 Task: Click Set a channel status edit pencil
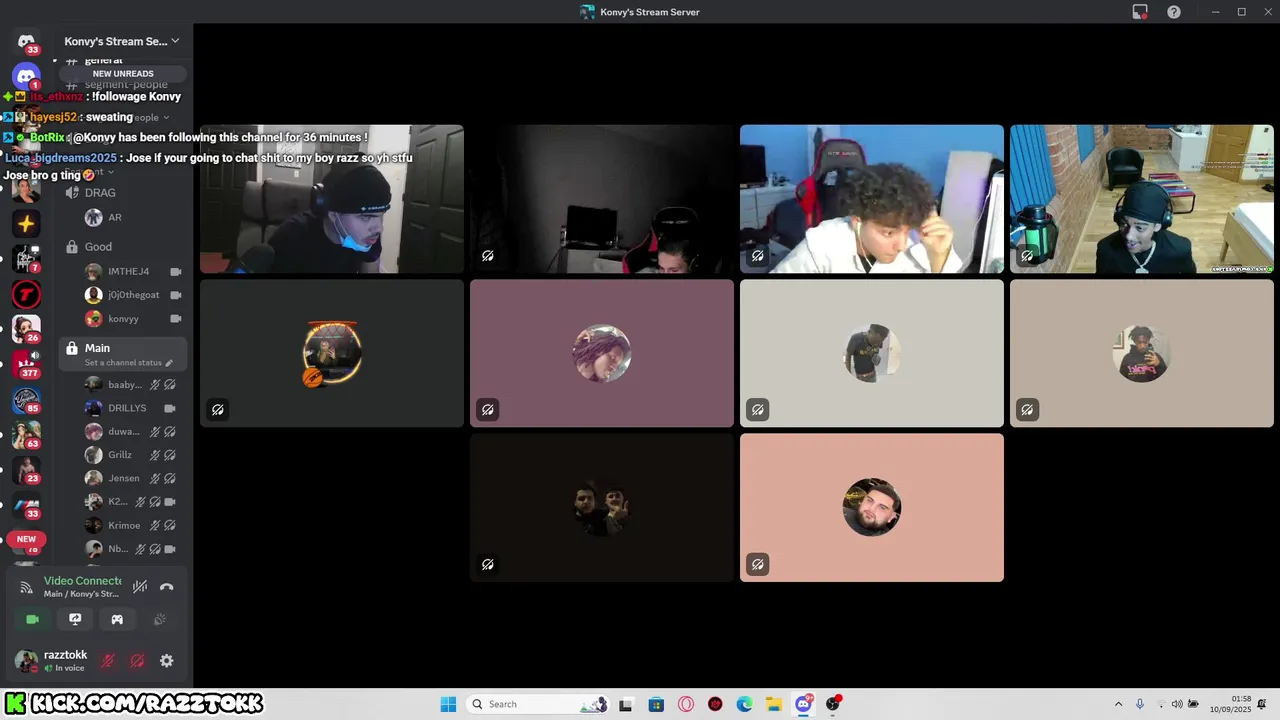click(169, 363)
